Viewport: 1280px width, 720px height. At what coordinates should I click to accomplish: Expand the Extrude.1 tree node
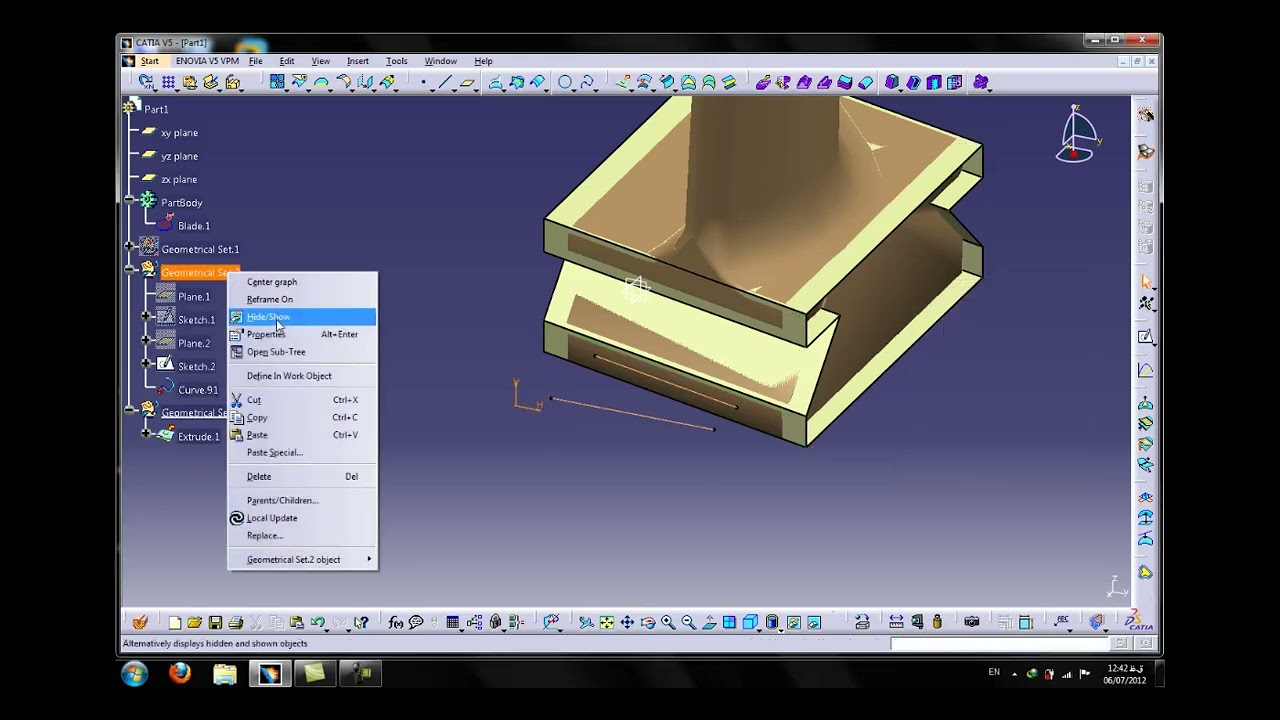pos(146,433)
